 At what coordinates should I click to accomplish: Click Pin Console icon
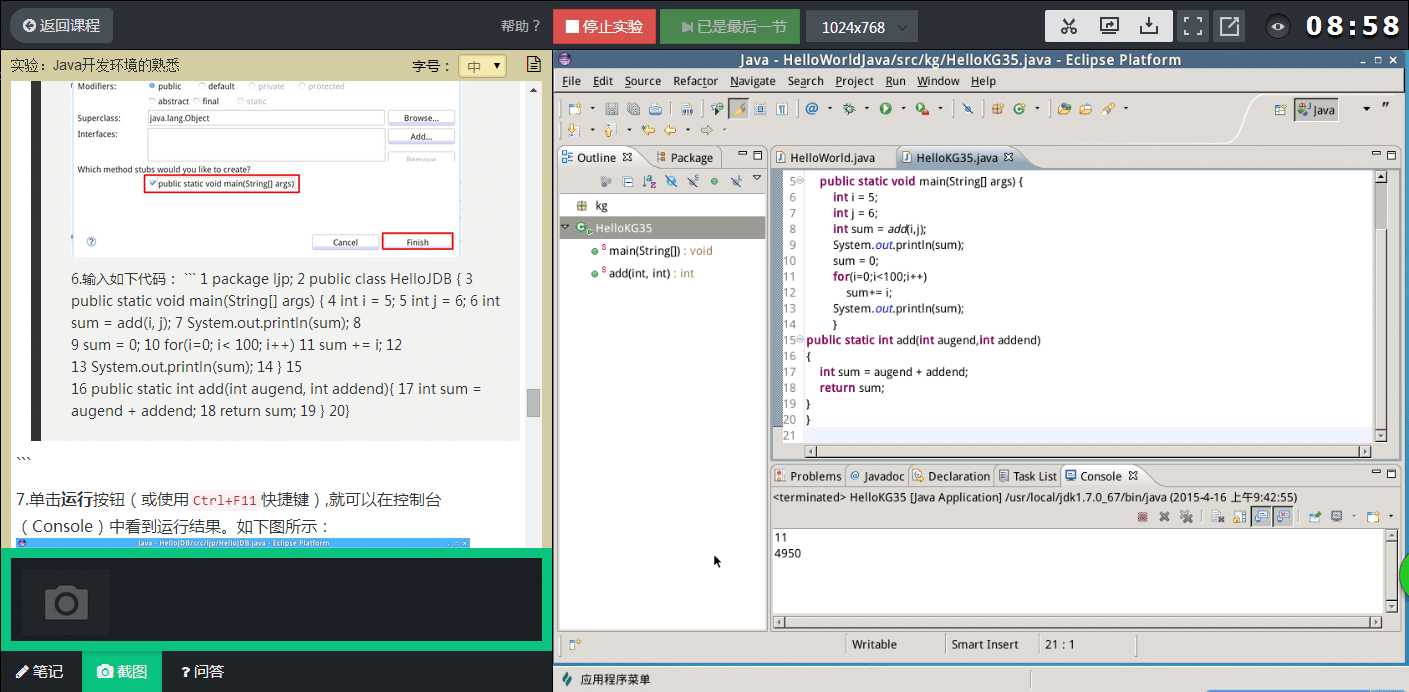(x=1315, y=517)
